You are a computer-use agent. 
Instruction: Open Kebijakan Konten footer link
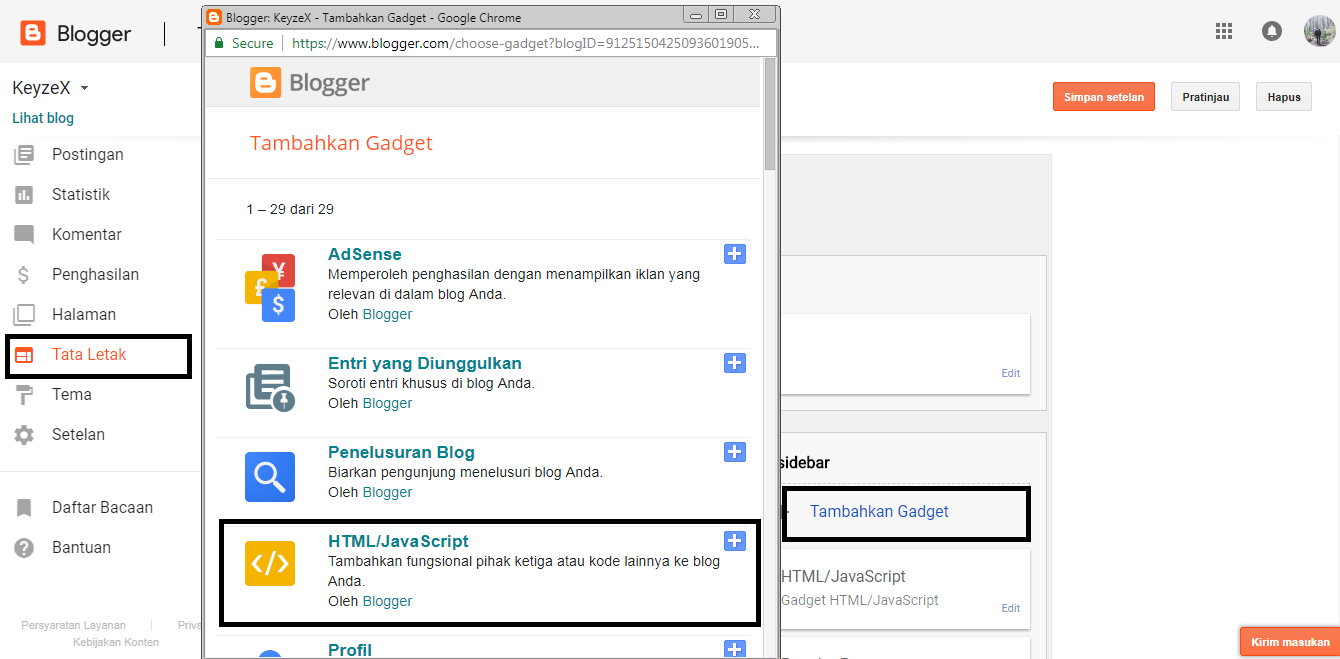pyautogui.click(x=116, y=642)
